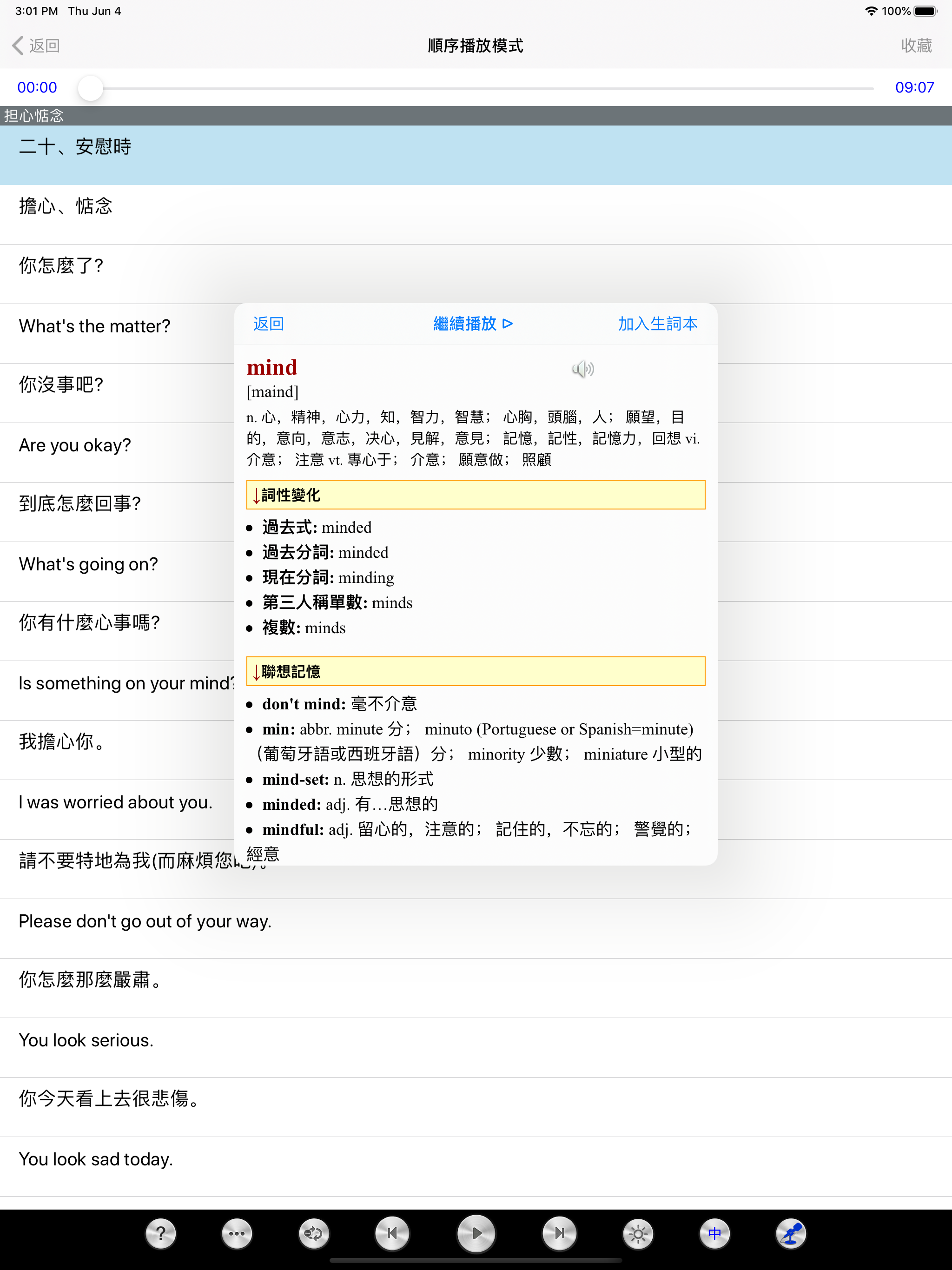Tap the elapsed time 00:00 label
Screen dimensions: 952x1270
tap(37, 88)
